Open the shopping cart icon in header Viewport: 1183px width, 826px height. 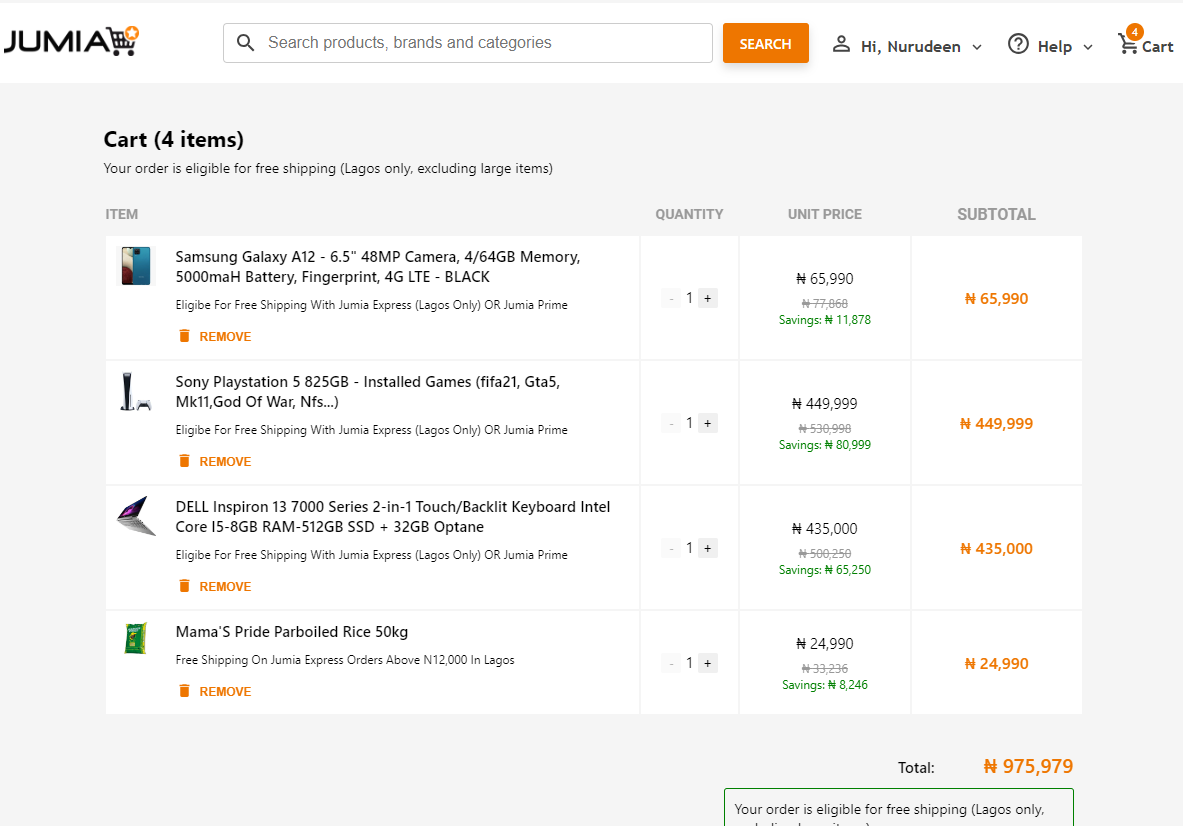[x=1129, y=45]
